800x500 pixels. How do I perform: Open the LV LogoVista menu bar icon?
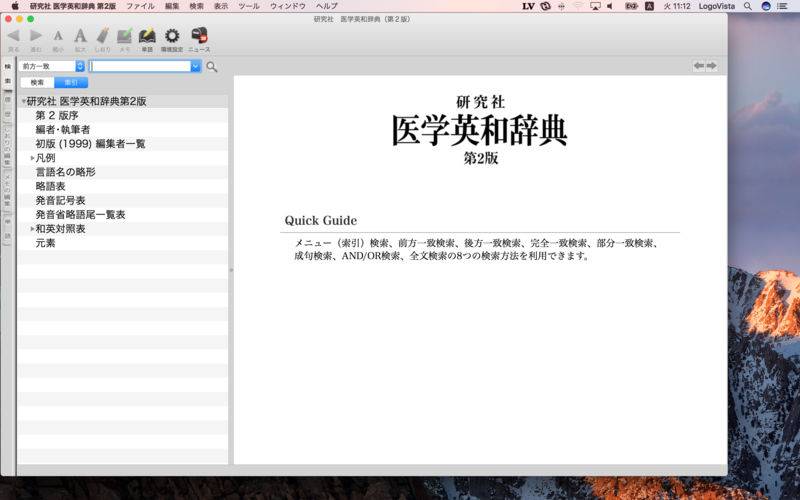(x=529, y=6)
